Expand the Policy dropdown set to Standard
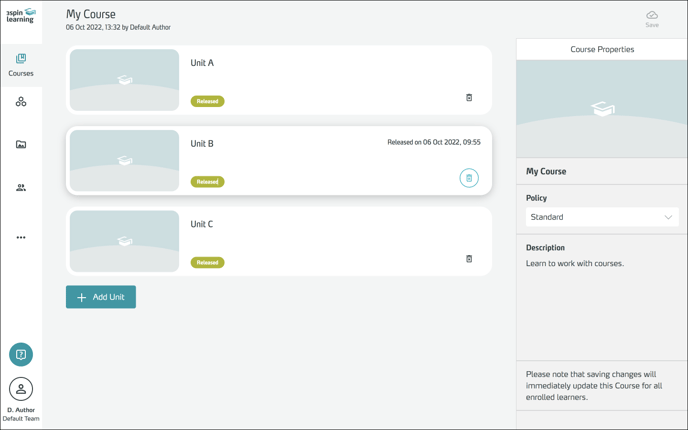 point(602,217)
